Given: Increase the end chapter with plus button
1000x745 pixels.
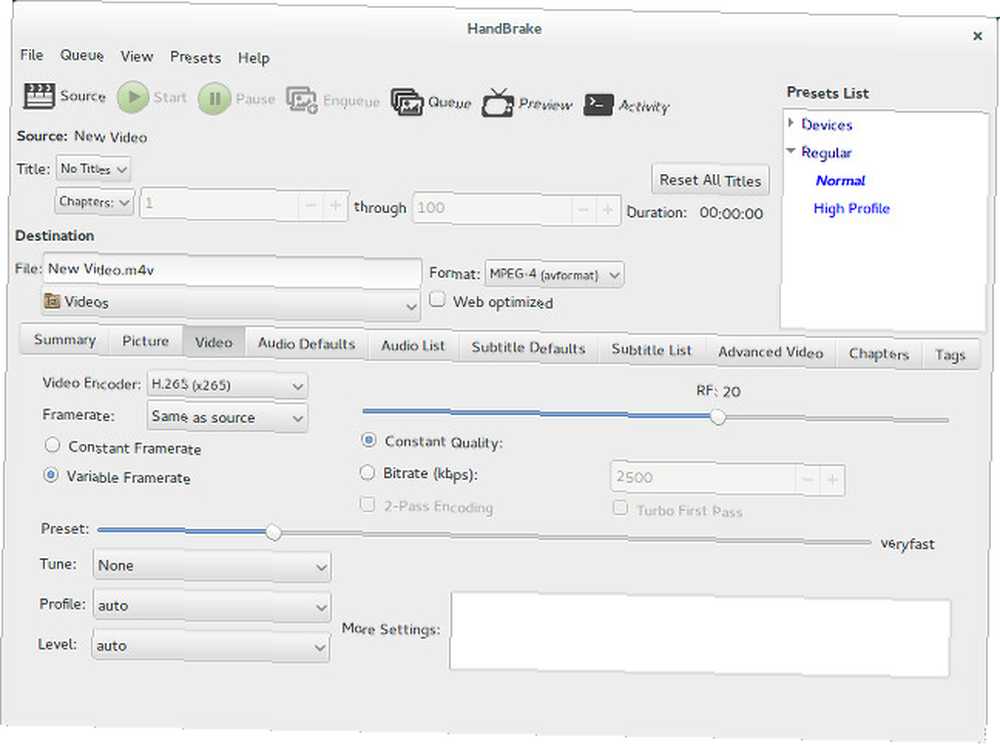Looking at the screenshot, I should click(x=608, y=210).
